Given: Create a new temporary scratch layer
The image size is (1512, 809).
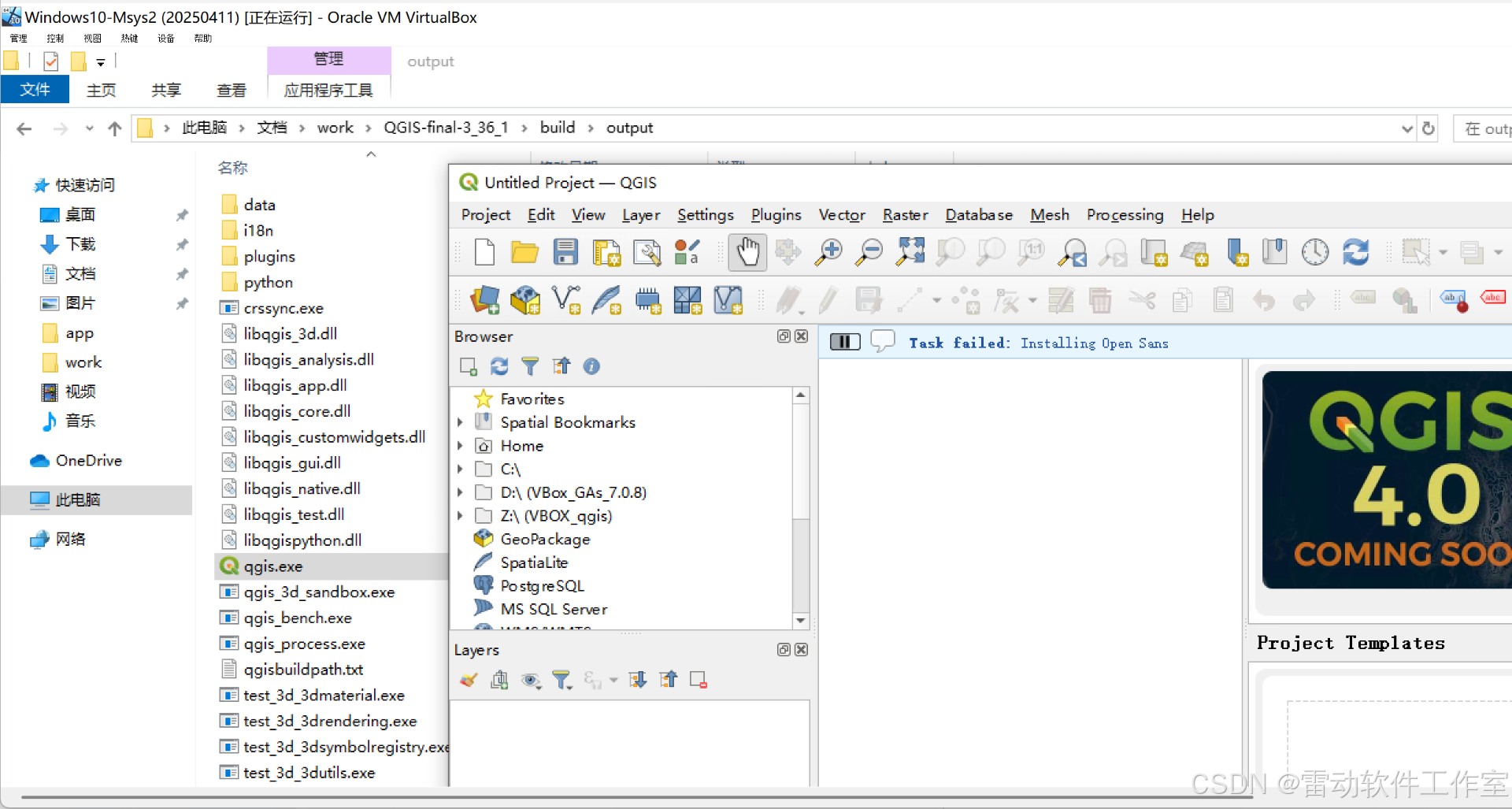Looking at the screenshot, I should pos(647,300).
